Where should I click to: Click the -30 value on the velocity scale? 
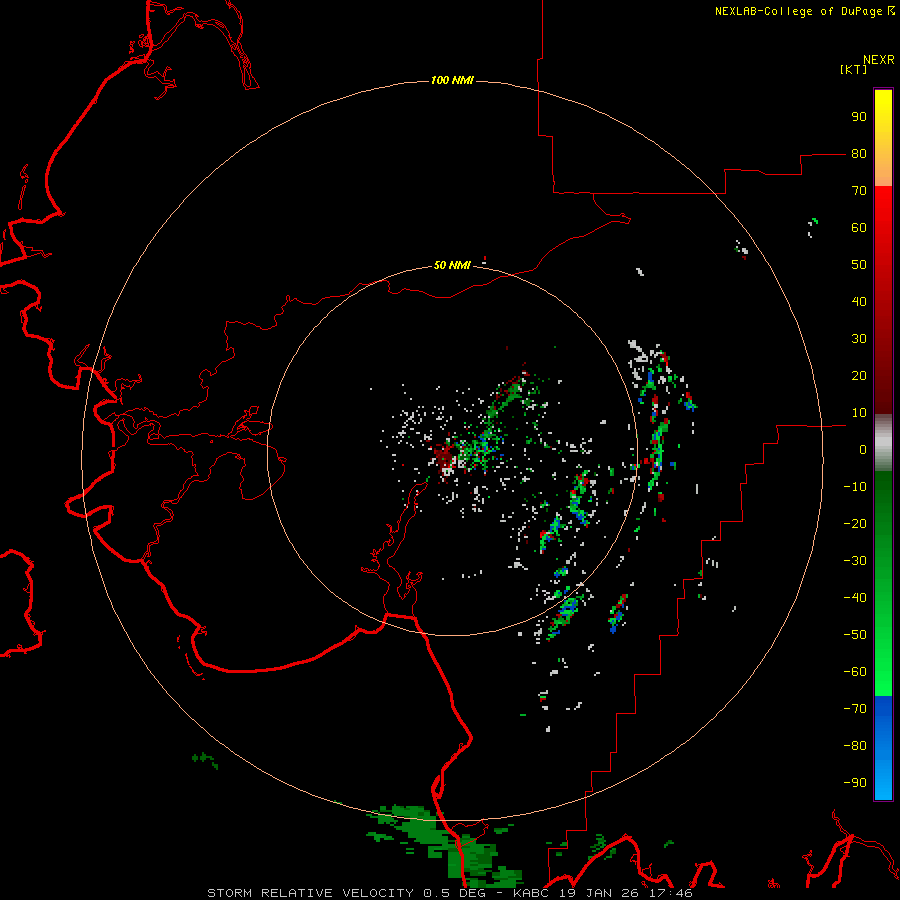[855, 561]
